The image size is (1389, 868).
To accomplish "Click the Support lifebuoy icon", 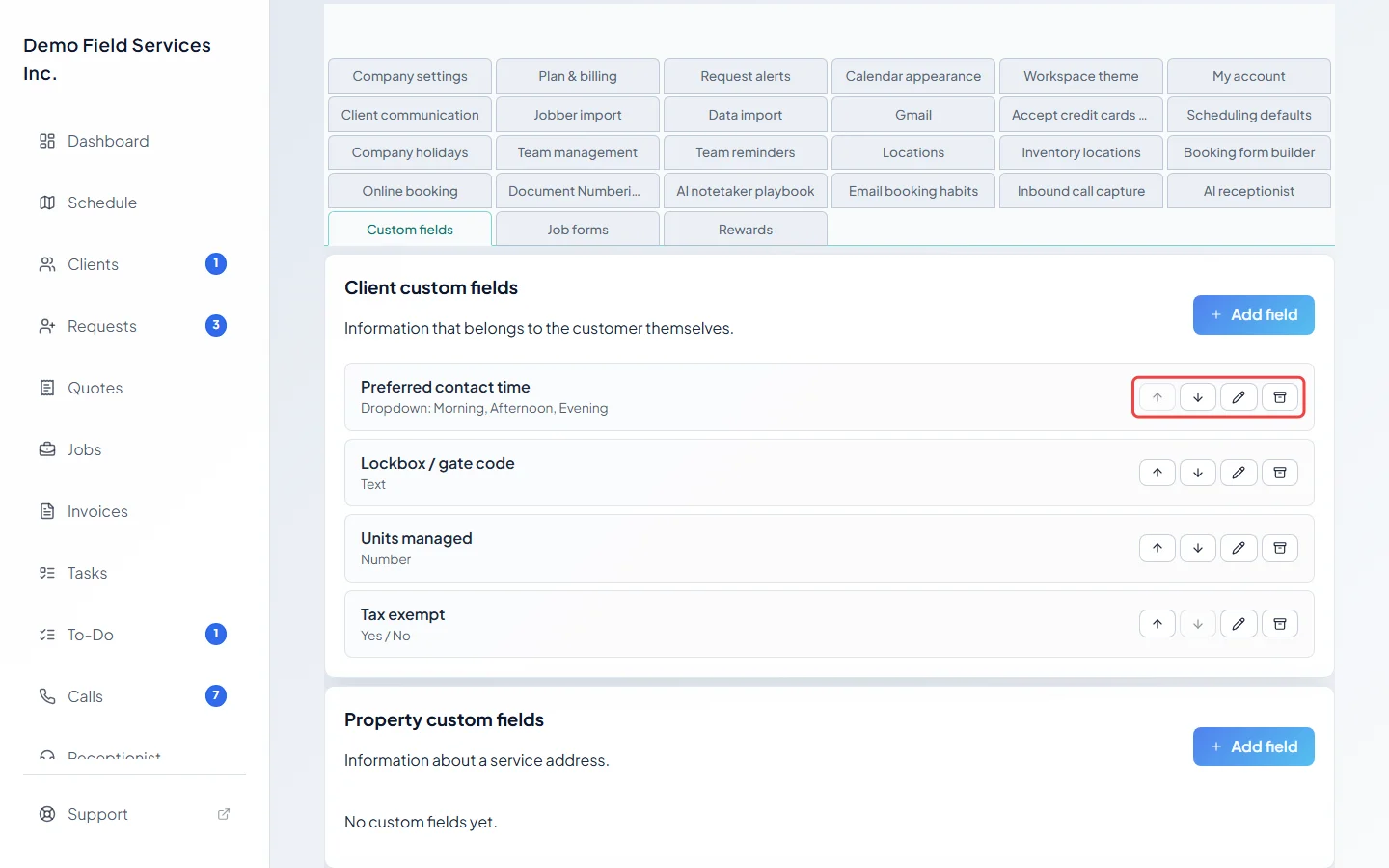I will [47, 814].
